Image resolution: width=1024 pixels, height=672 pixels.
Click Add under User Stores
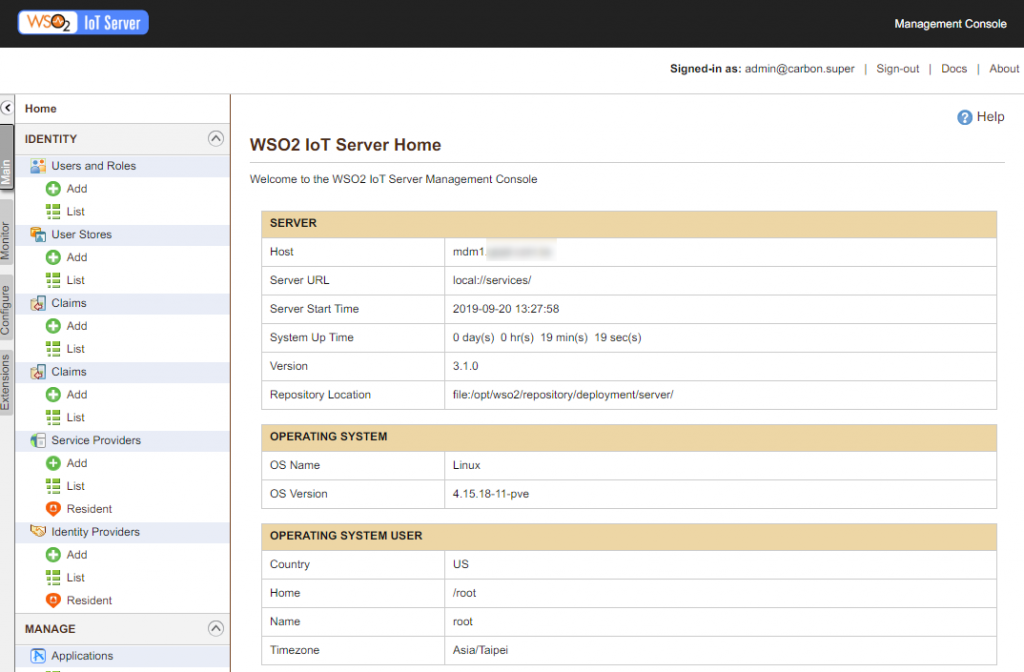point(76,257)
